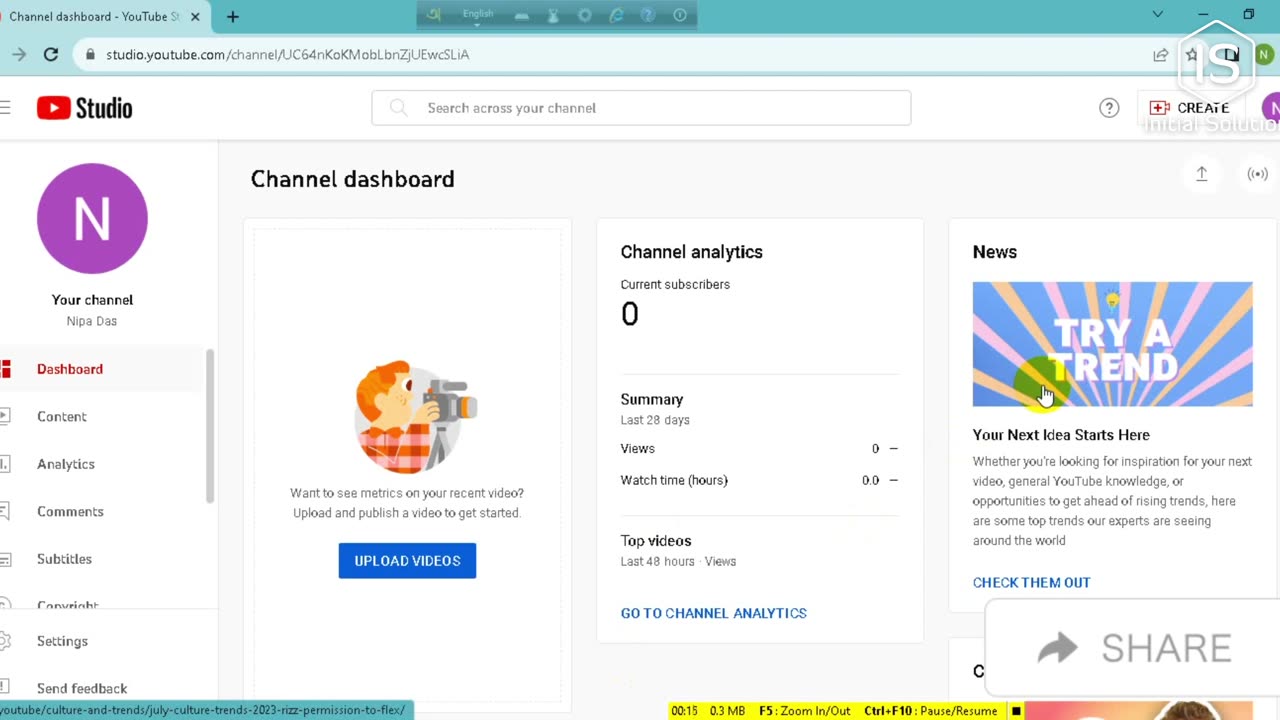Click the 'Nipa Das' channel name

pyautogui.click(x=92, y=321)
